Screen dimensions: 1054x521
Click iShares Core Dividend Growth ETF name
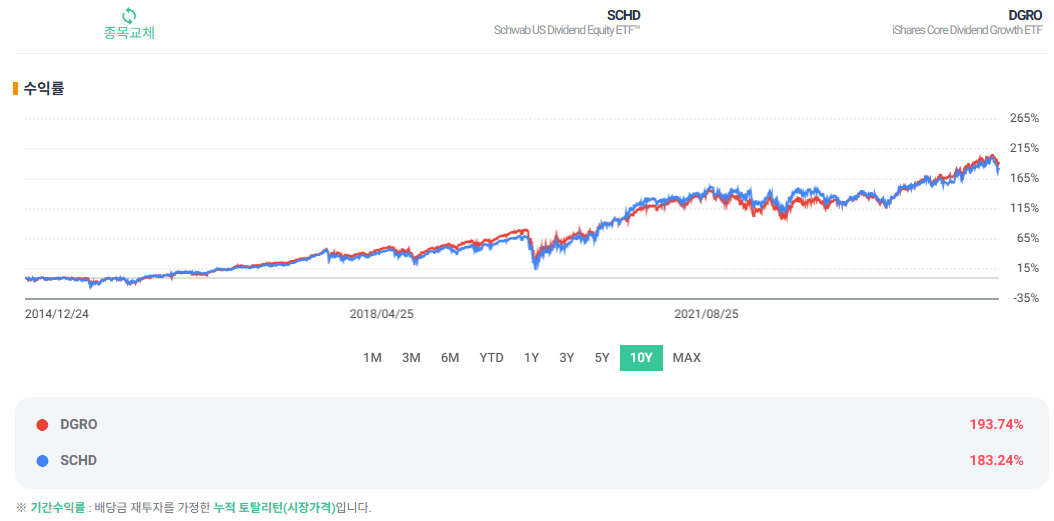pos(965,30)
